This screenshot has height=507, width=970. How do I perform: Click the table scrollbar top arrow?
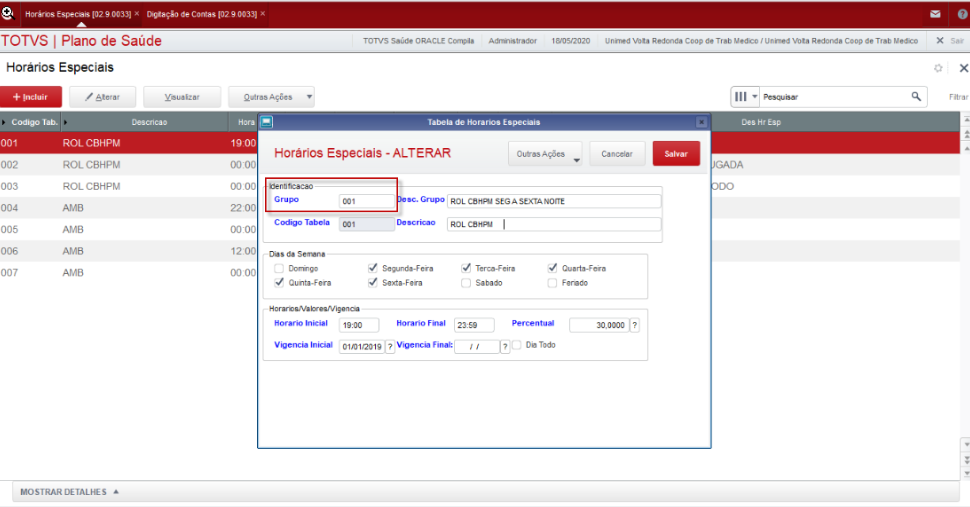[966, 118]
